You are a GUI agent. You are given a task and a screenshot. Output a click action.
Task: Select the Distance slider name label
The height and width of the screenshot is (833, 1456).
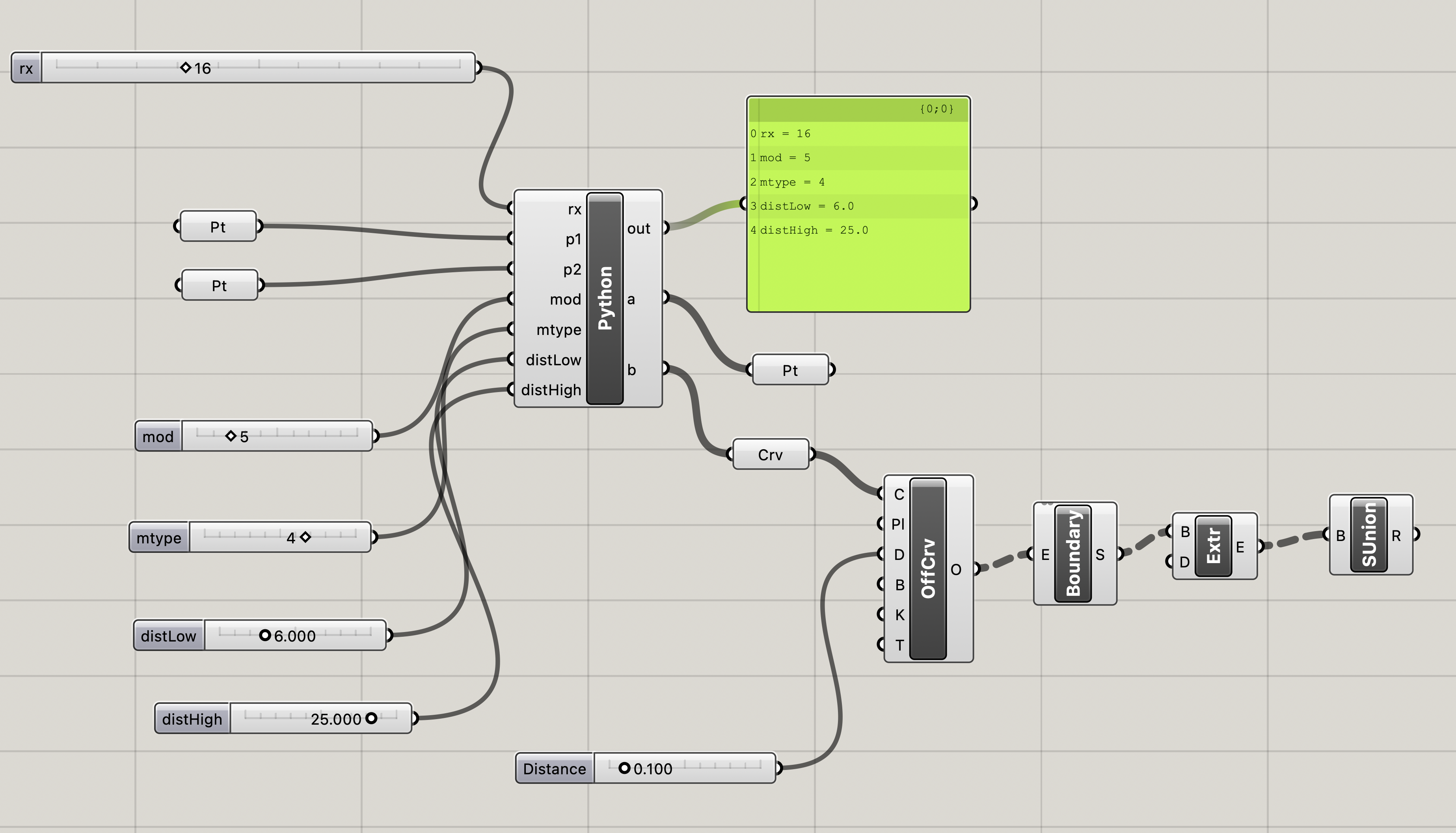point(554,768)
